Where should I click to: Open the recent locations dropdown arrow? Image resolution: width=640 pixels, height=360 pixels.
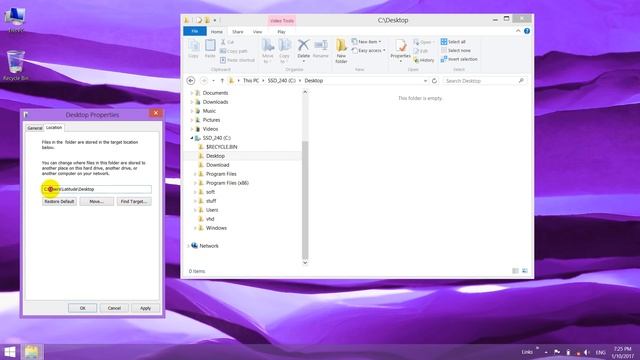[x=213, y=81]
